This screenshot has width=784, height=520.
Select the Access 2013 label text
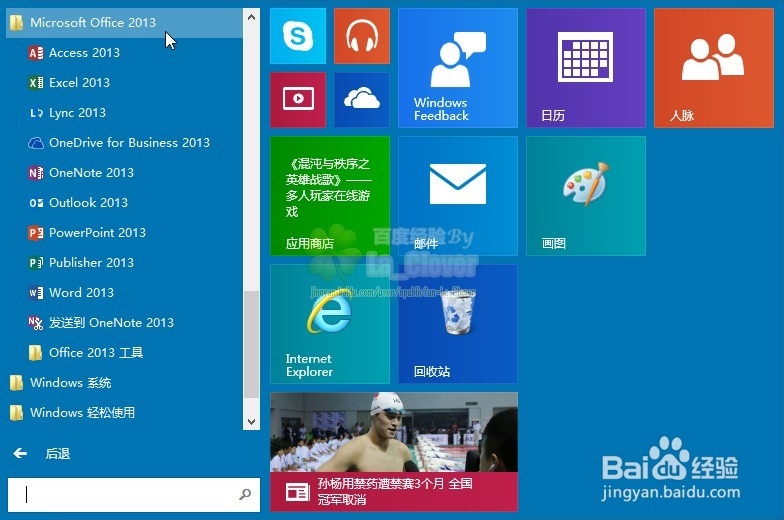click(x=84, y=52)
